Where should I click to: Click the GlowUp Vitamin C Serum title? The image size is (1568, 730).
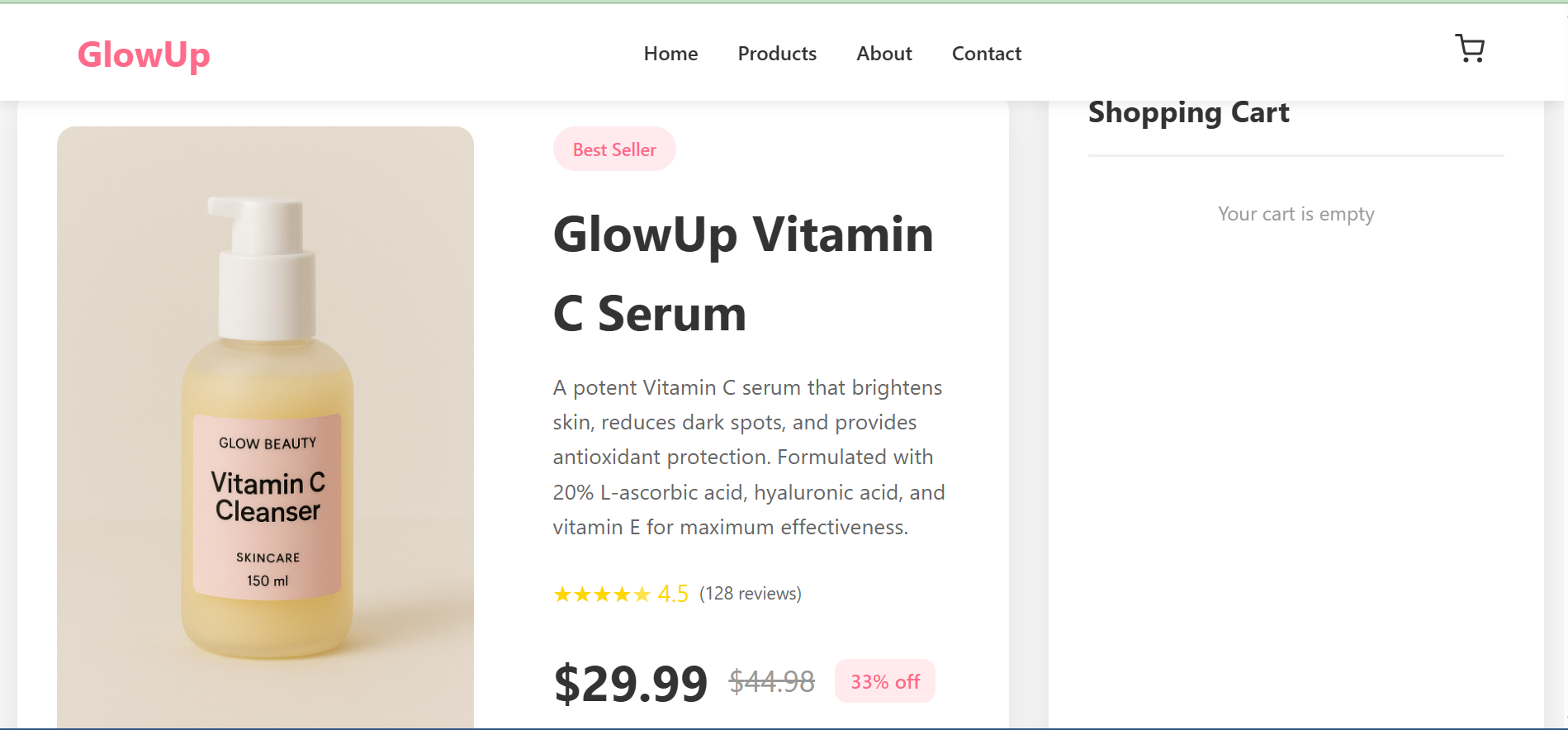coord(743,273)
